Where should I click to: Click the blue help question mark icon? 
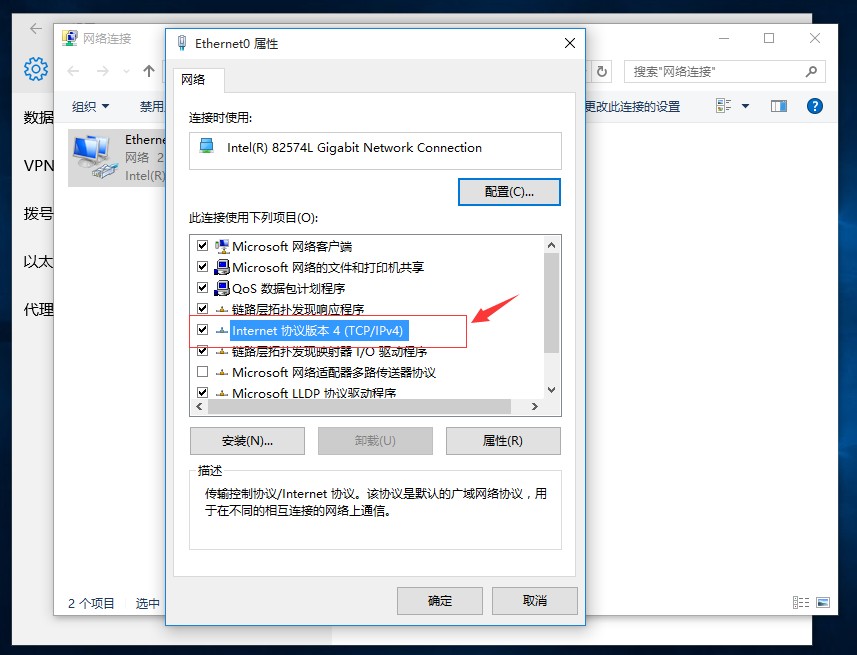(x=814, y=106)
